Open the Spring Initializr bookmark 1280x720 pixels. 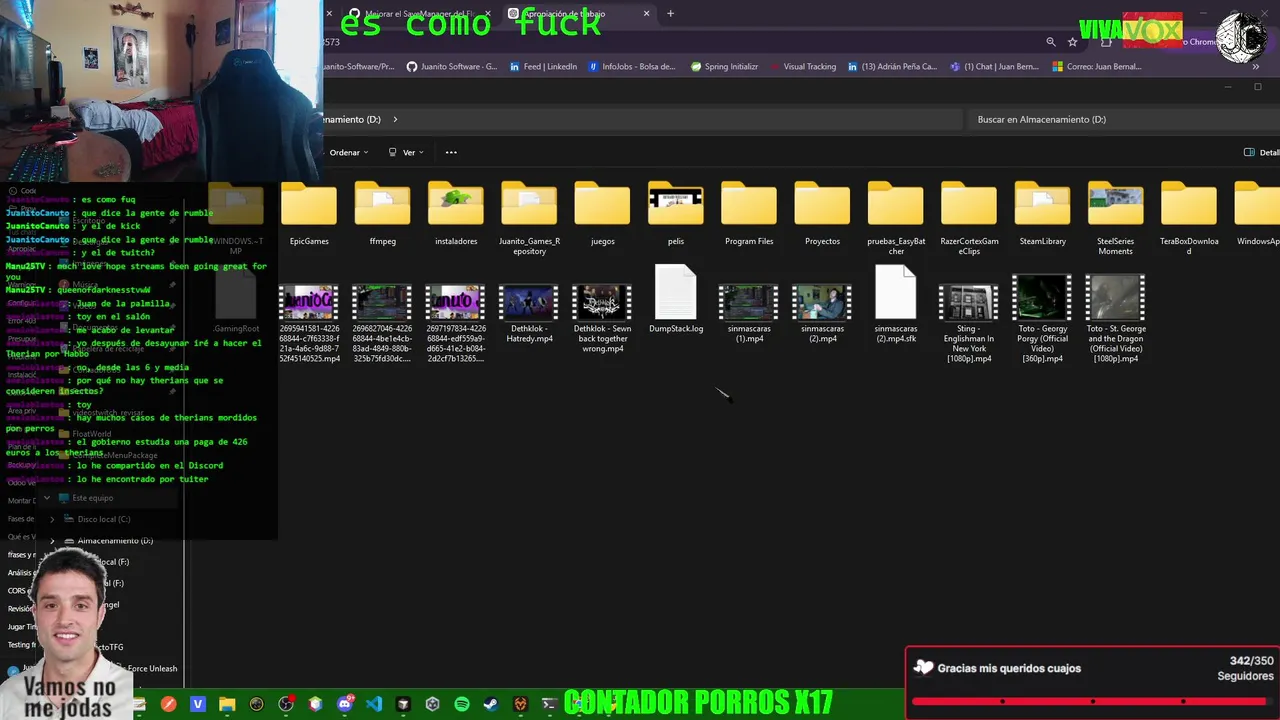[724, 67]
